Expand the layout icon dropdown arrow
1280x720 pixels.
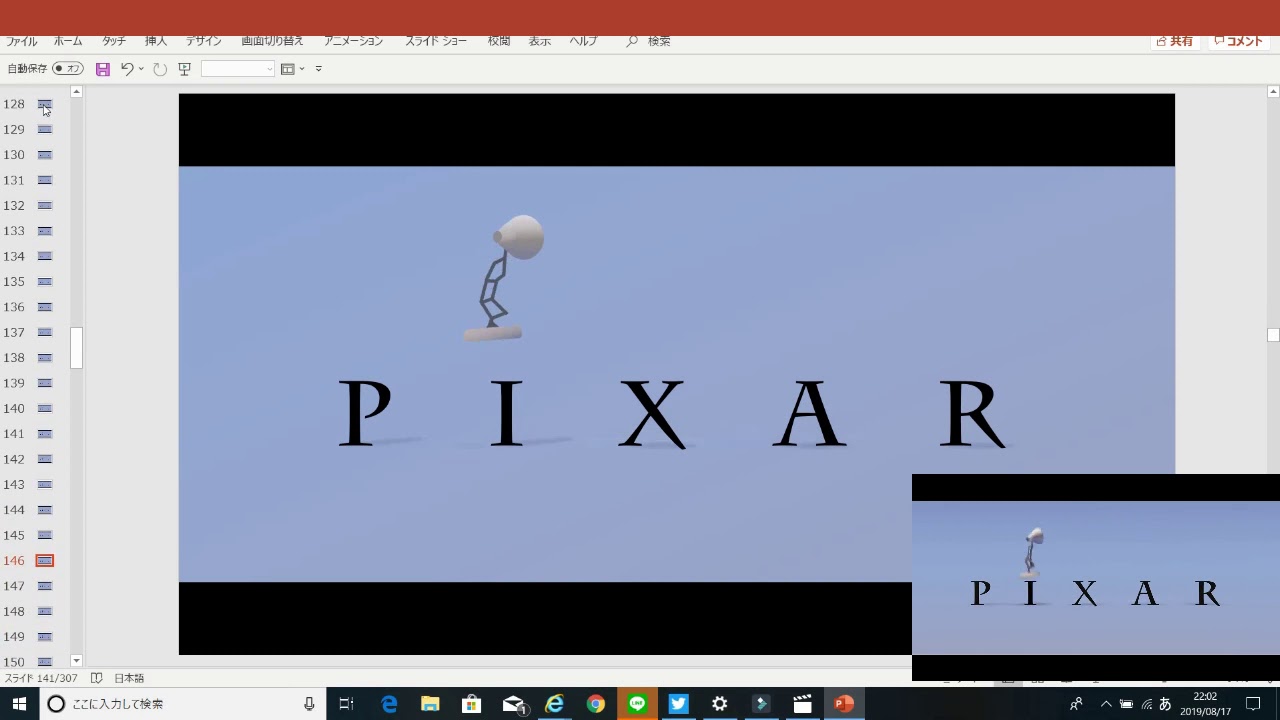tap(302, 69)
